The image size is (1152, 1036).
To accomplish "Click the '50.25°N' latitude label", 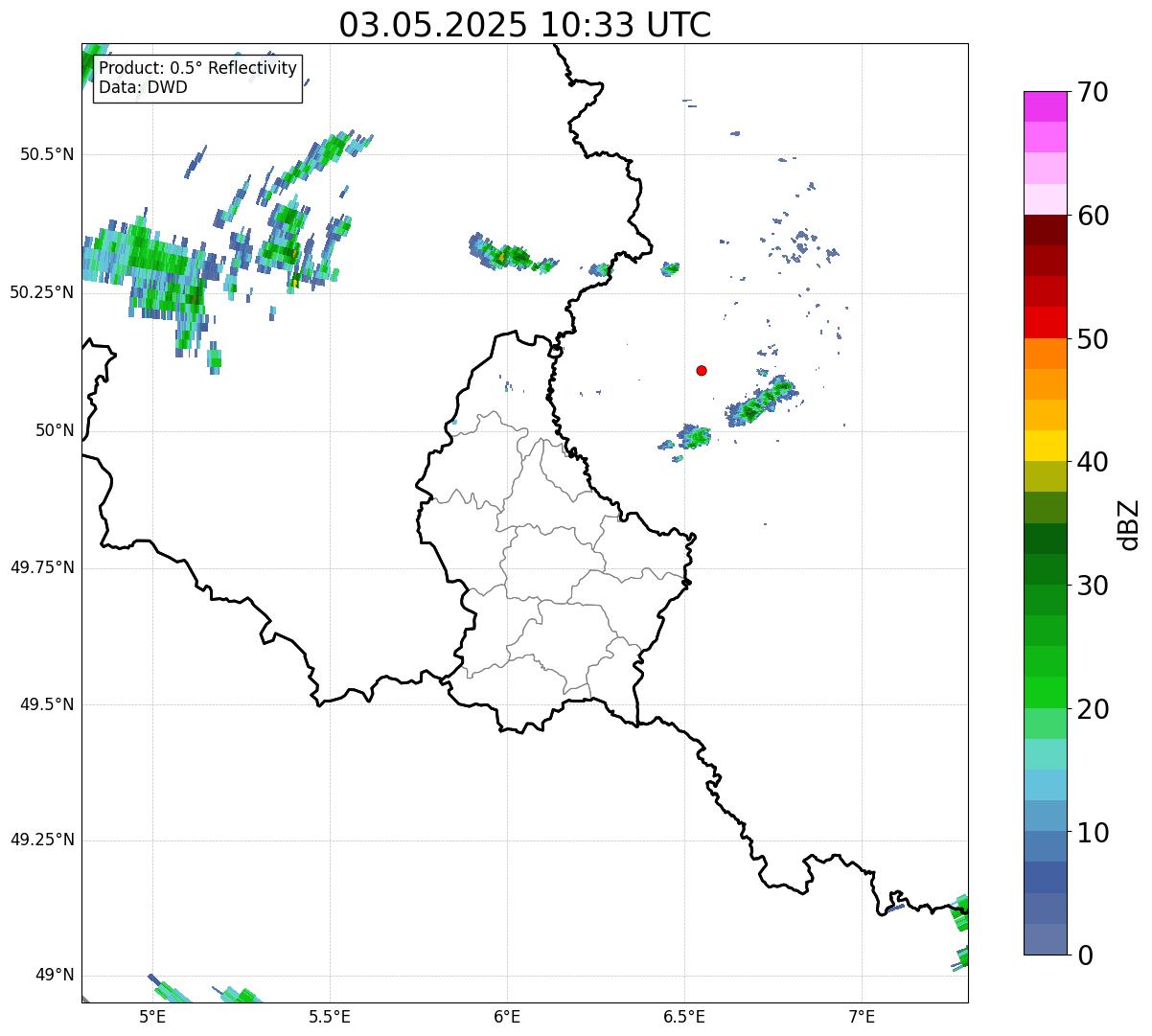I will (42, 292).
